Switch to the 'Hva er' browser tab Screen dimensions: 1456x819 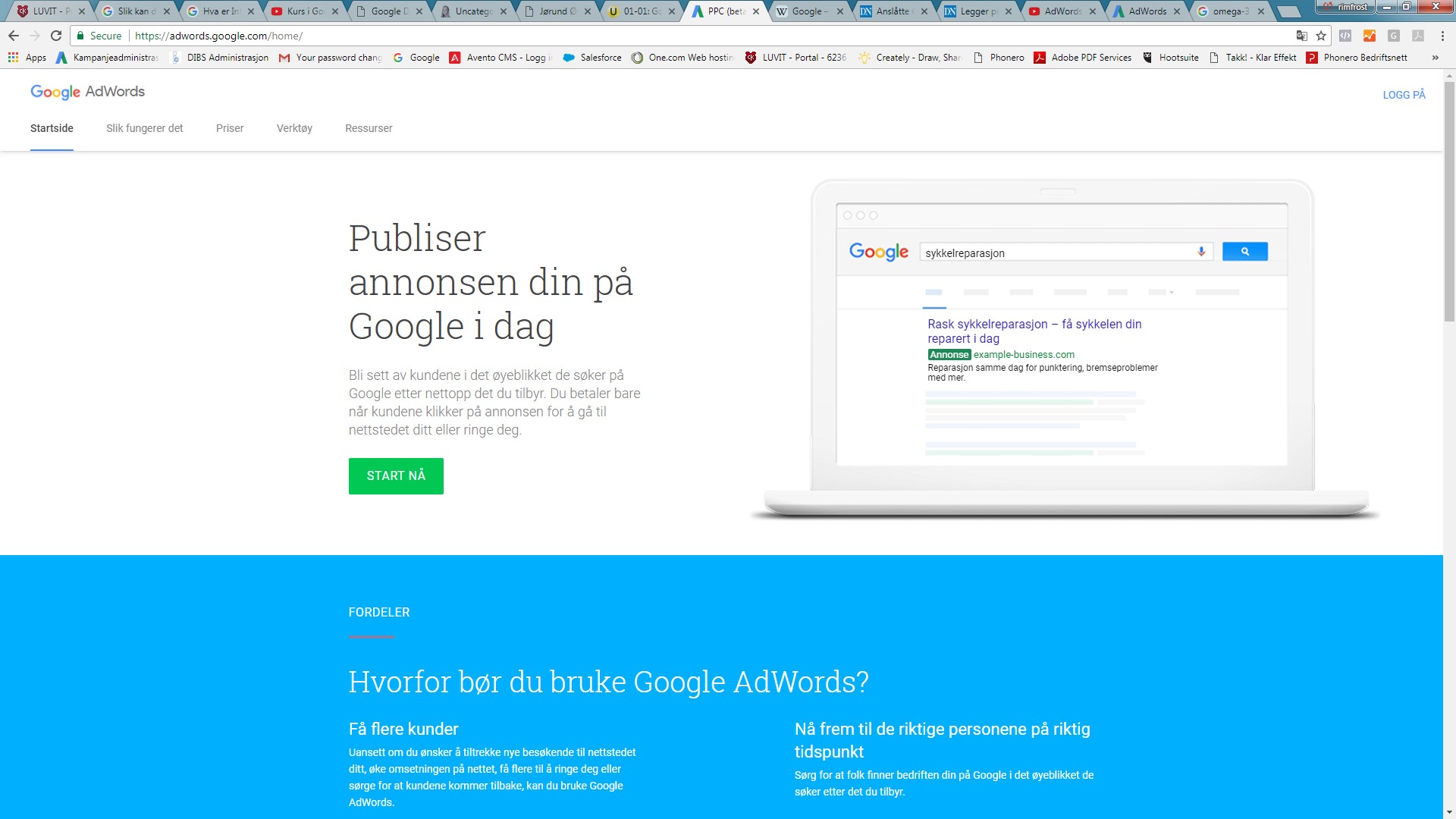pos(220,11)
